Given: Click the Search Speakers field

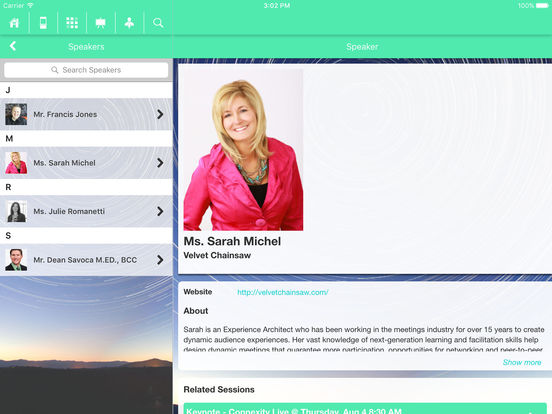Looking at the screenshot, I should (x=86, y=70).
